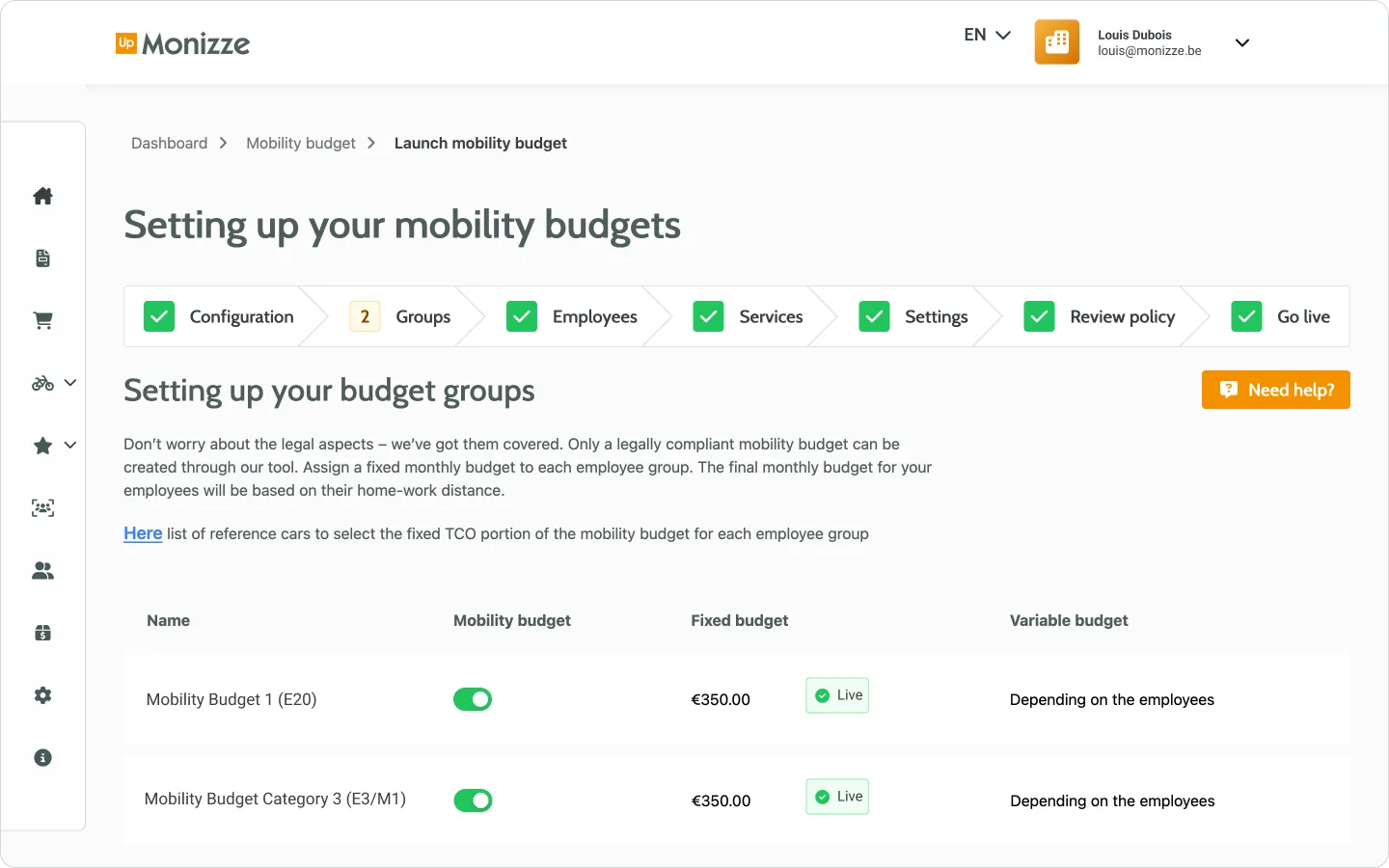The image size is (1389, 868).
Task: Select the invoices document icon in sidebar
Action: pos(42,258)
